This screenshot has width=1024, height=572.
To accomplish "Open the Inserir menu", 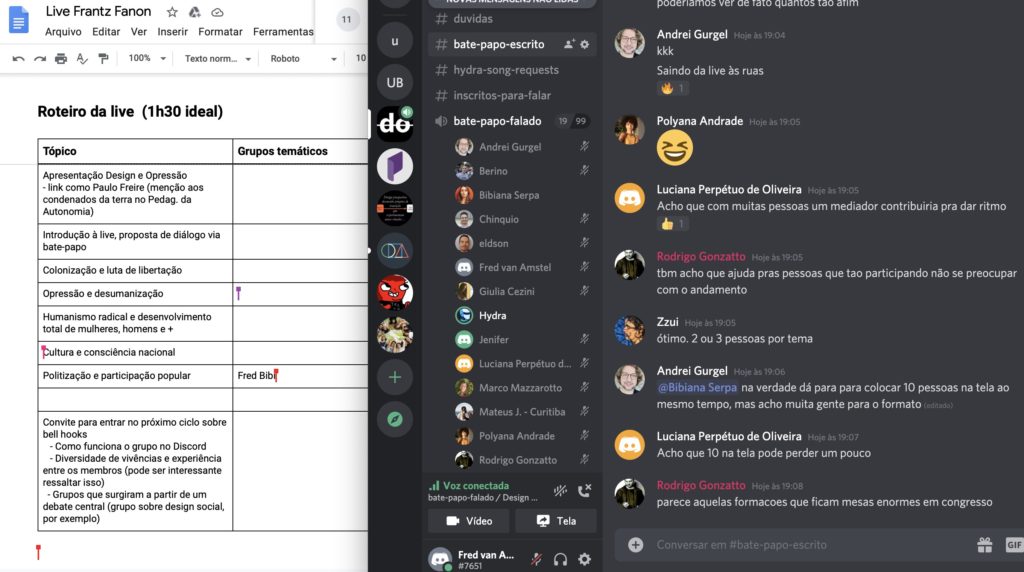I will click(172, 31).
